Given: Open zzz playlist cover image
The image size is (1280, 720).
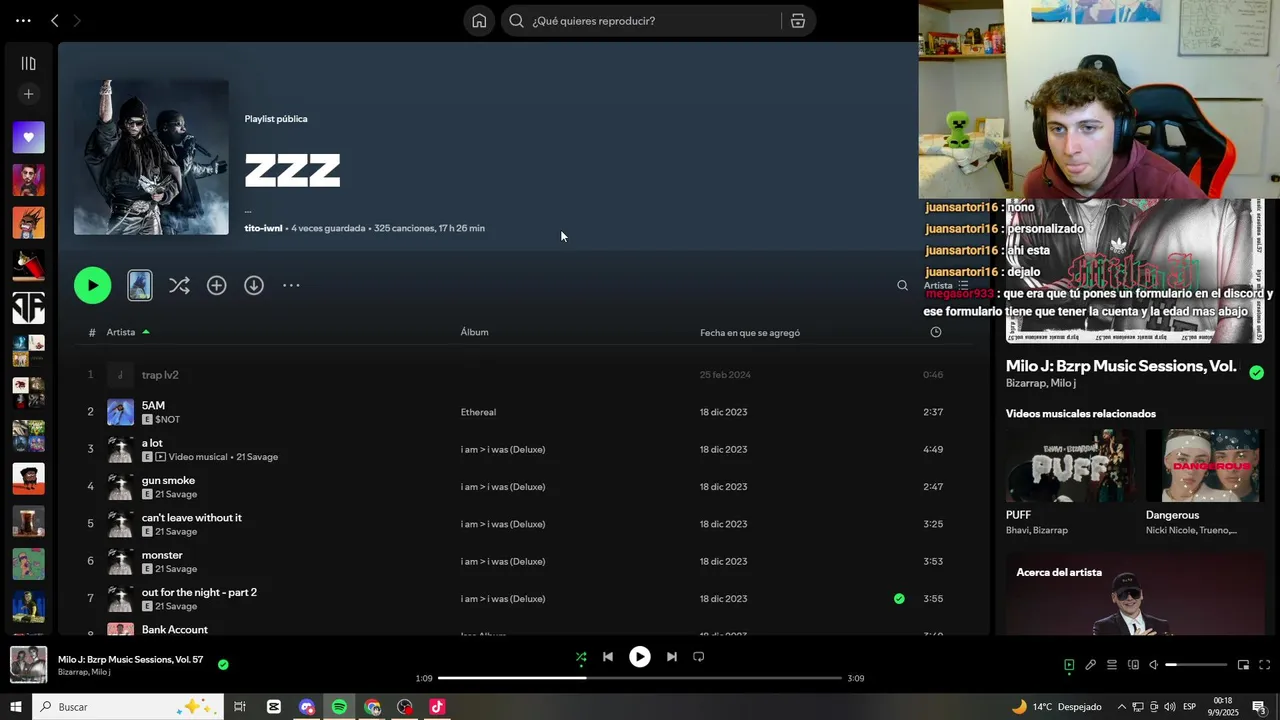Looking at the screenshot, I should 151,157.
